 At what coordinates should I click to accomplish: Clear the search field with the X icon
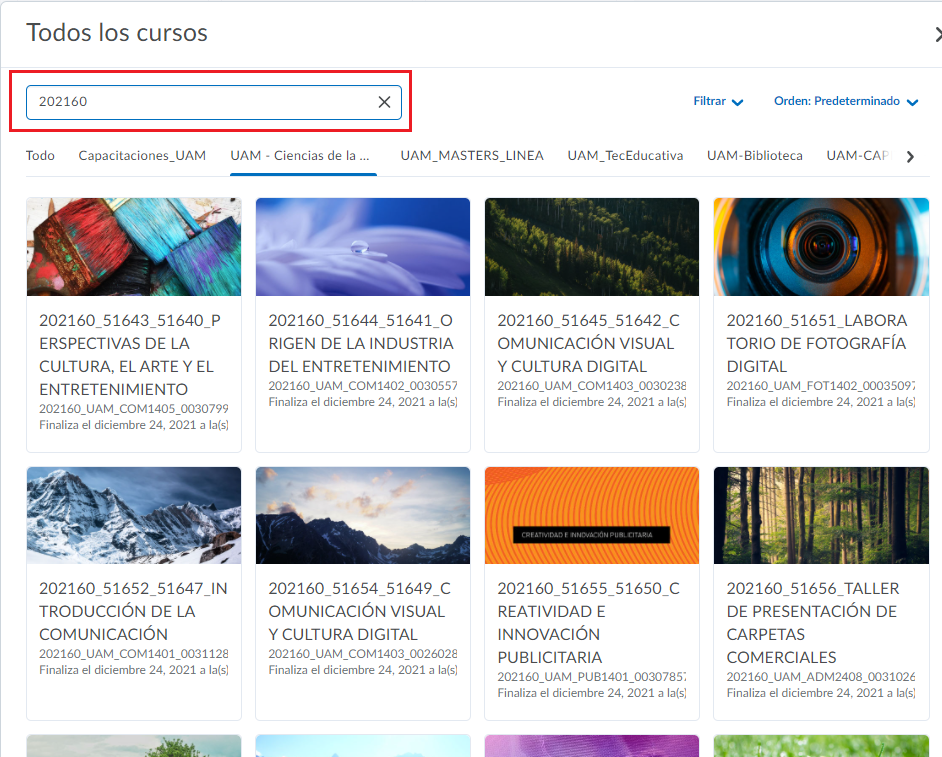tap(384, 102)
